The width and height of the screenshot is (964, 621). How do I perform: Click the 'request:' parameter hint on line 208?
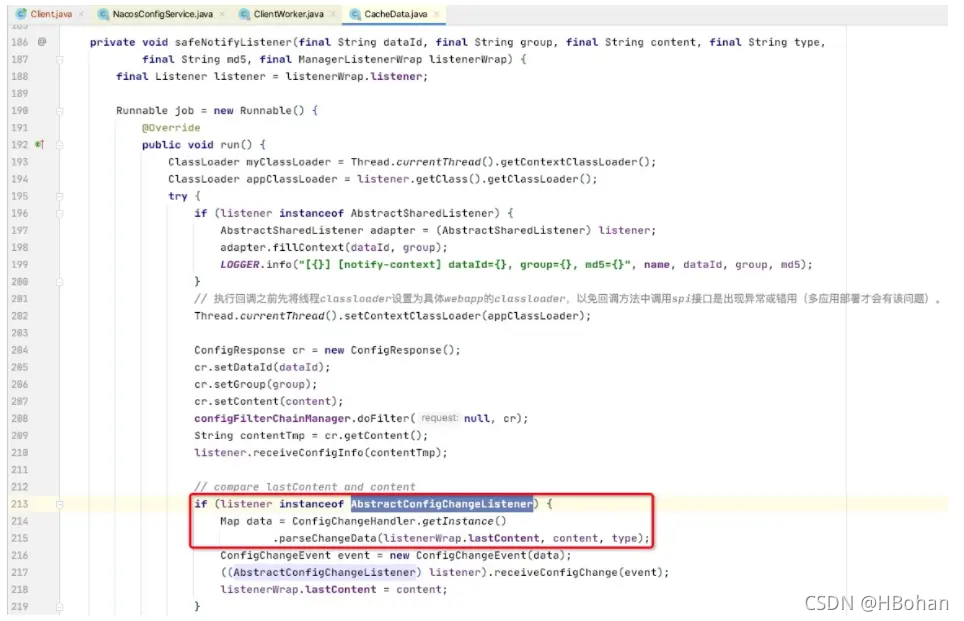[439, 418]
